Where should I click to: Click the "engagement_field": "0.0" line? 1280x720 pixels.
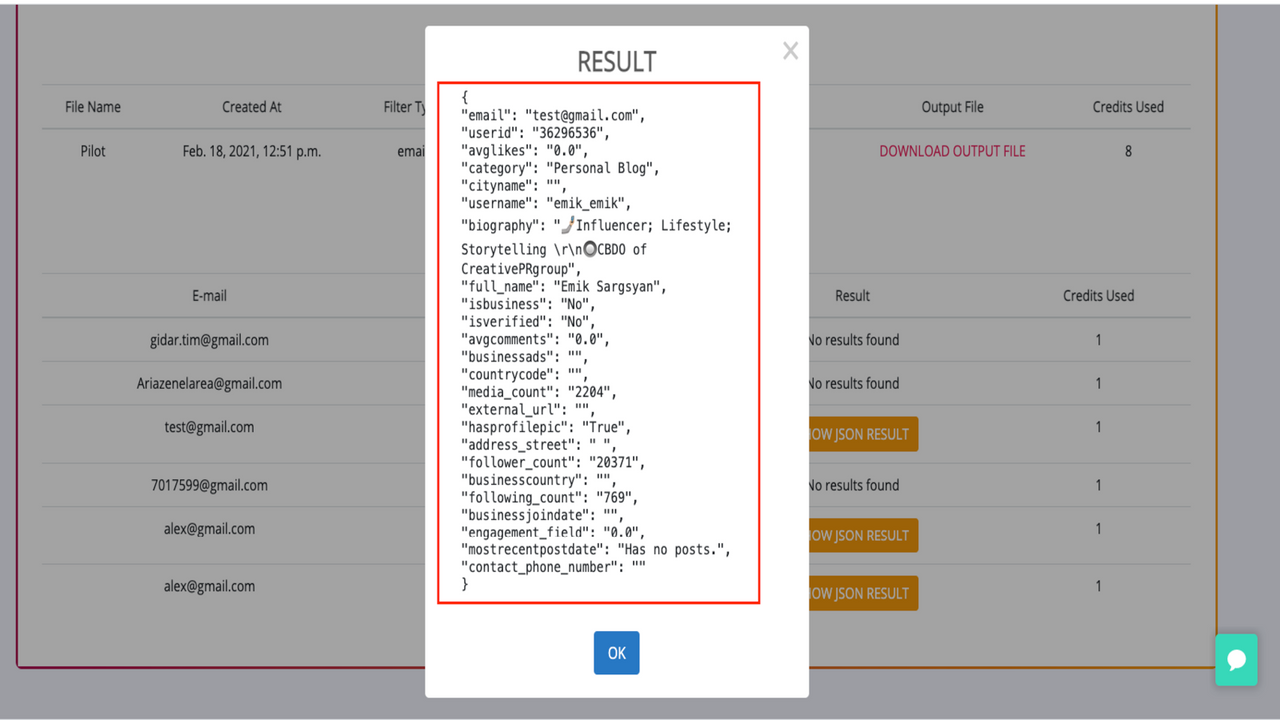pos(553,533)
